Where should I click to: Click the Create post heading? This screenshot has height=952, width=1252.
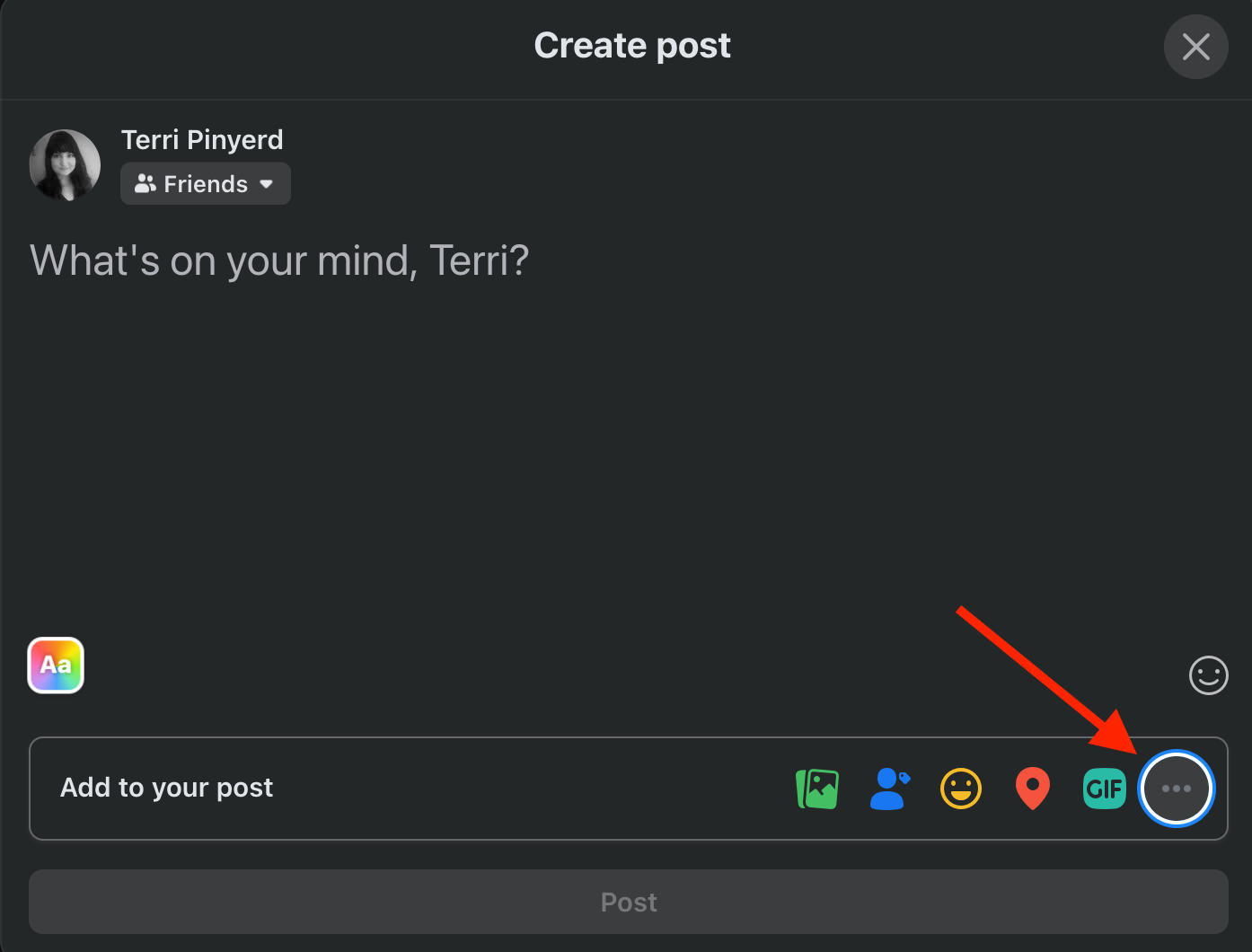coord(632,46)
